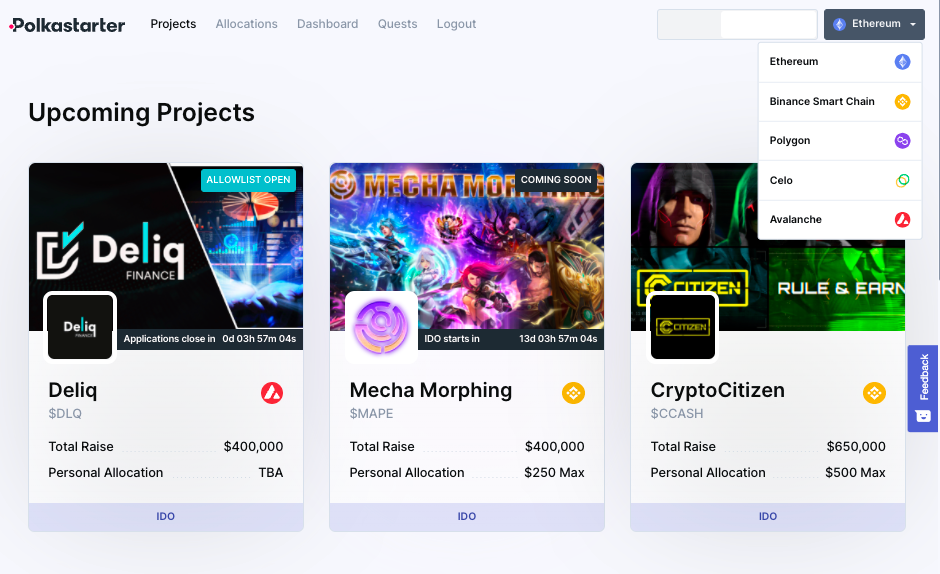Click the IDO footer on CryptoCitizen card
The image size is (940, 574).
[x=768, y=516]
